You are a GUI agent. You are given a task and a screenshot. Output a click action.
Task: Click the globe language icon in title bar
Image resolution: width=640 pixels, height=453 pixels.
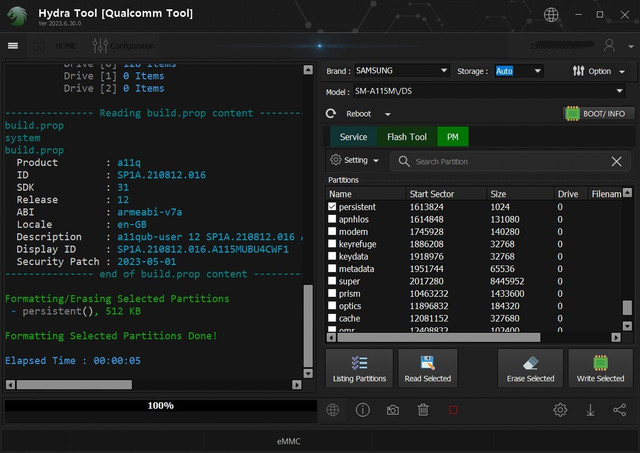pos(551,15)
